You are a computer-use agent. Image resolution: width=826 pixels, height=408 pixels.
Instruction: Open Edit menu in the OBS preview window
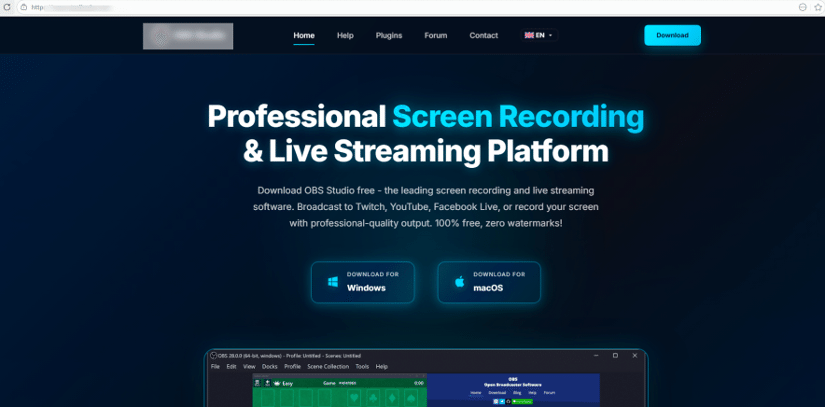pos(231,366)
